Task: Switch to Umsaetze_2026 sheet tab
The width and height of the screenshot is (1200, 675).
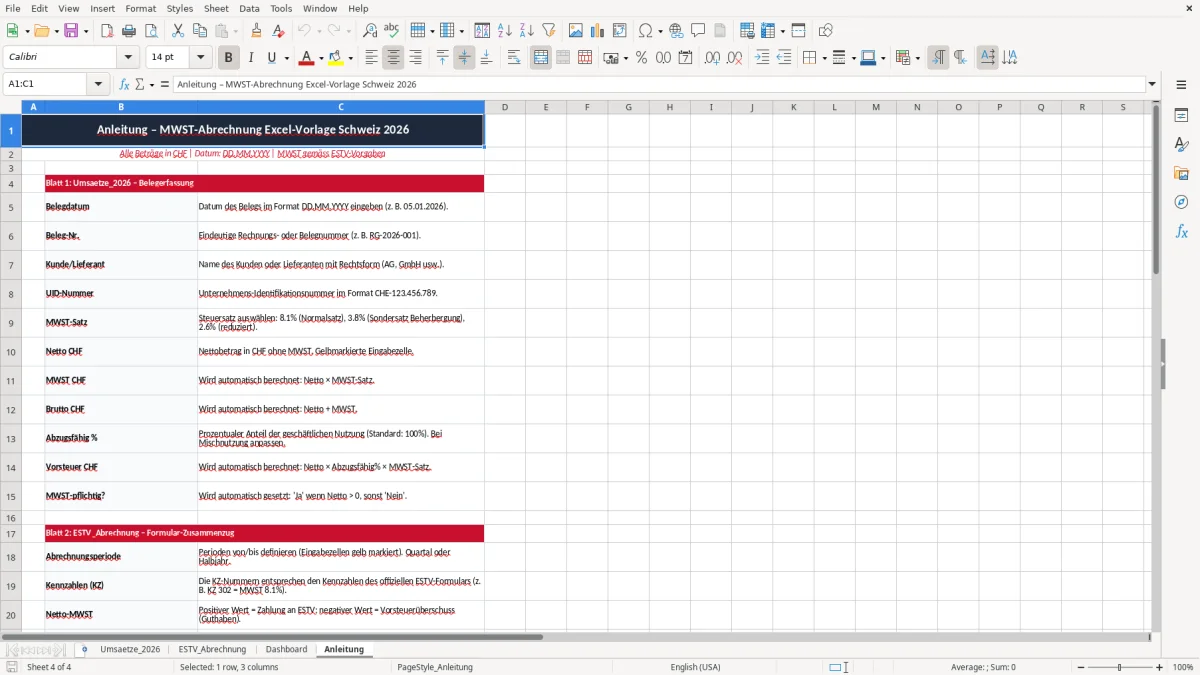Action: 130,649
